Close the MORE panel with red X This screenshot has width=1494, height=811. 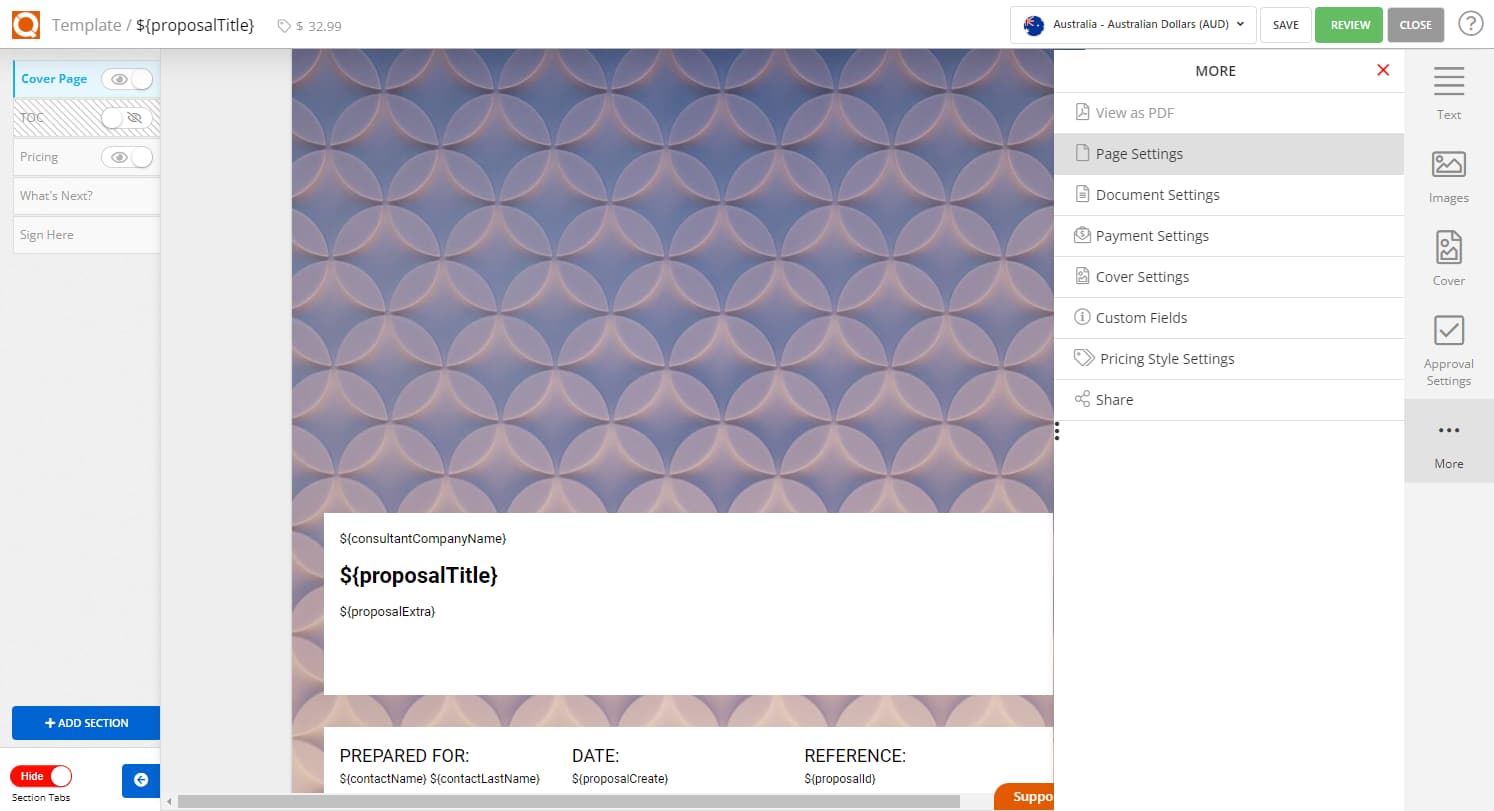pos(1383,70)
